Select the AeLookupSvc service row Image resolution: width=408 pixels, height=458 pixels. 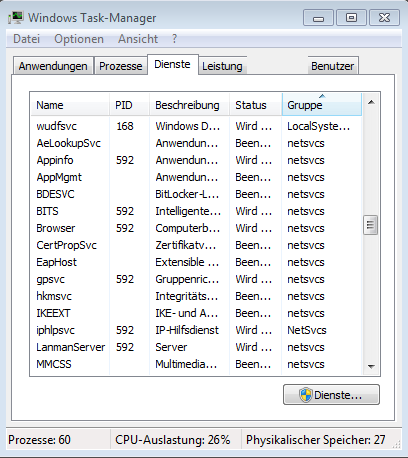pyautogui.click(x=196, y=143)
